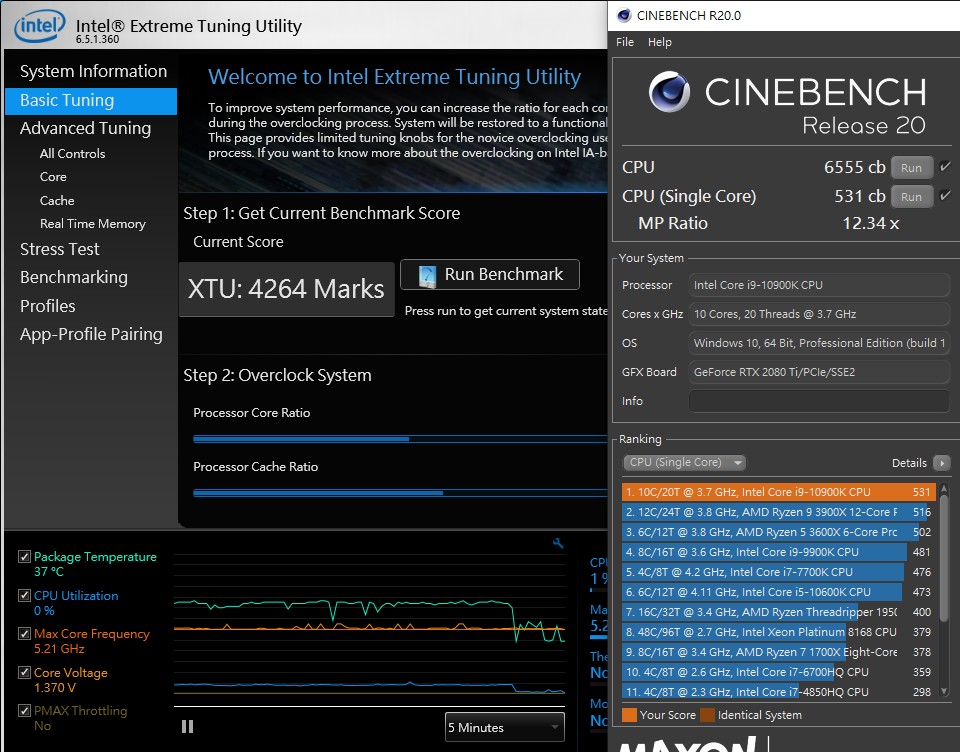The image size is (960, 752).
Task: Click the Cinebench sphere logo
Action: pyautogui.click(x=669, y=92)
